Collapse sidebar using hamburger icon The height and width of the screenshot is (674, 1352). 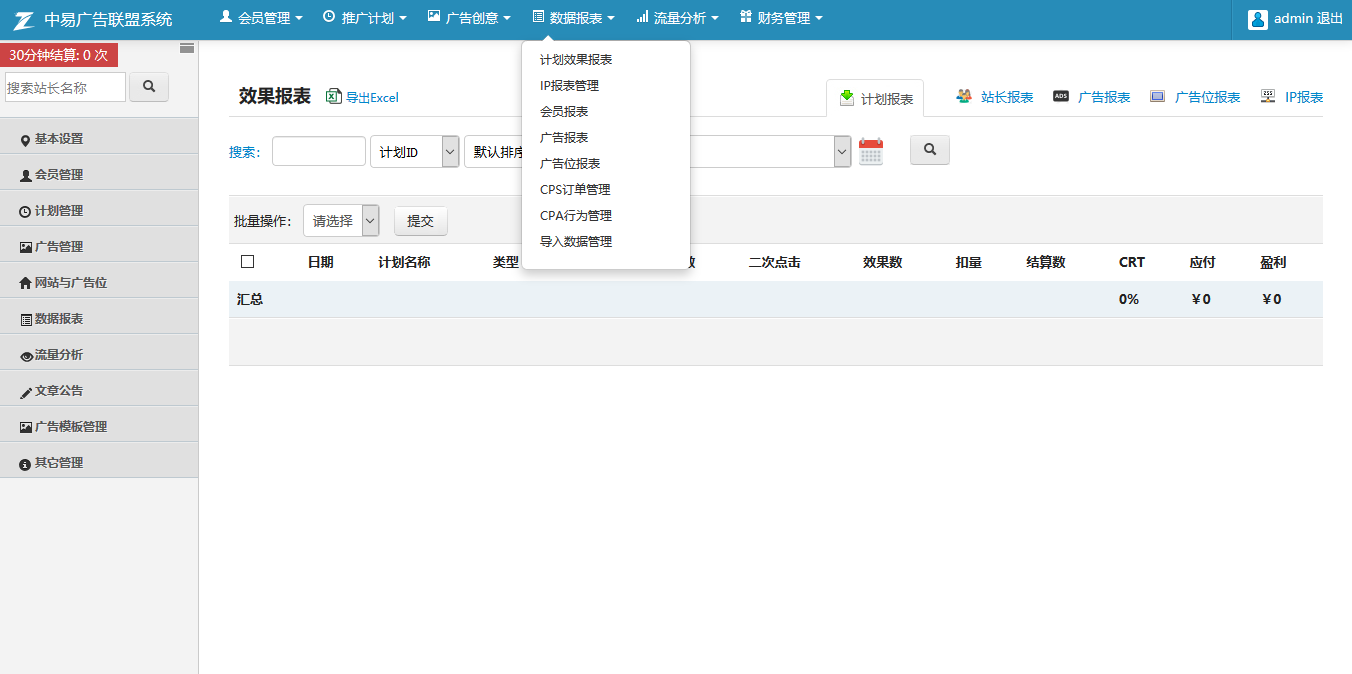pos(186,48)
